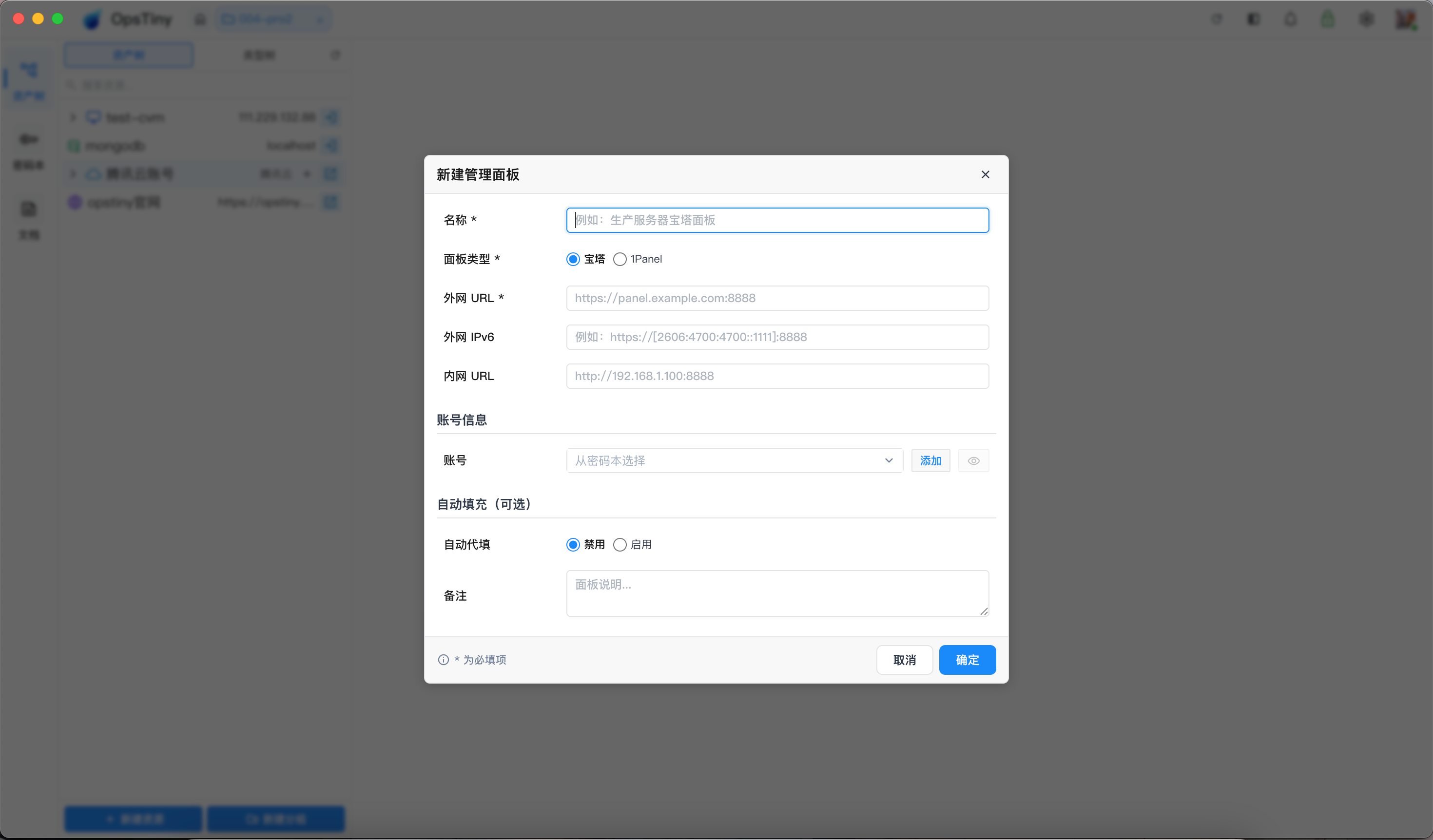
Task: Focus the 外网 URL input field
Action: (777, 298)
